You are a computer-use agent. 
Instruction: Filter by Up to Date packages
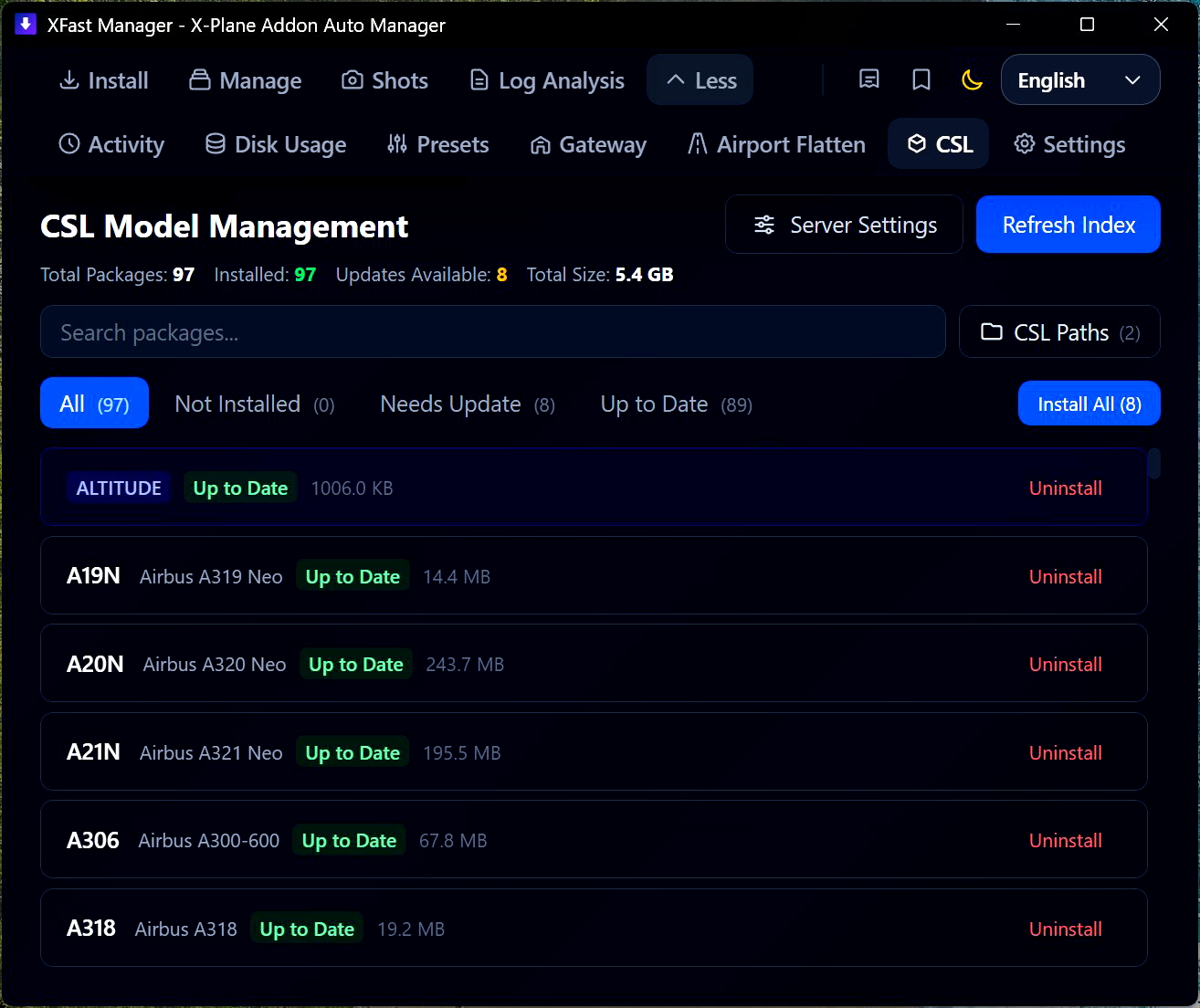tap(676, 404)
